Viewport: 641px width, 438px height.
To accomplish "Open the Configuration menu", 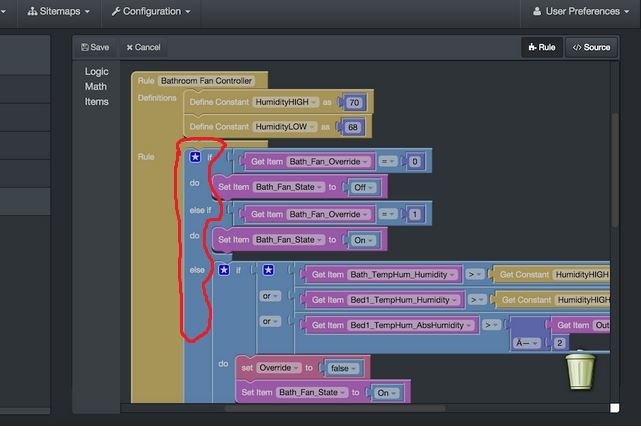I will tap(151, 11).
